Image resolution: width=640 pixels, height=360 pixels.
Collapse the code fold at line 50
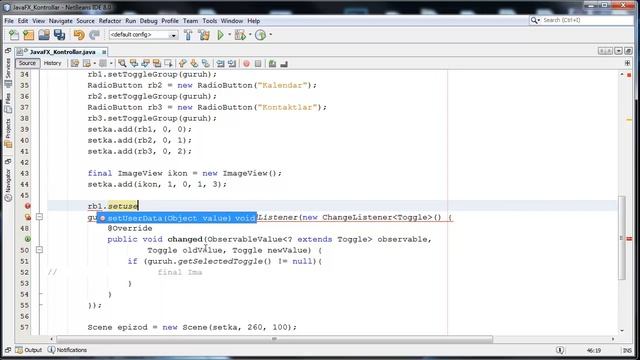(x=39, y=250)
